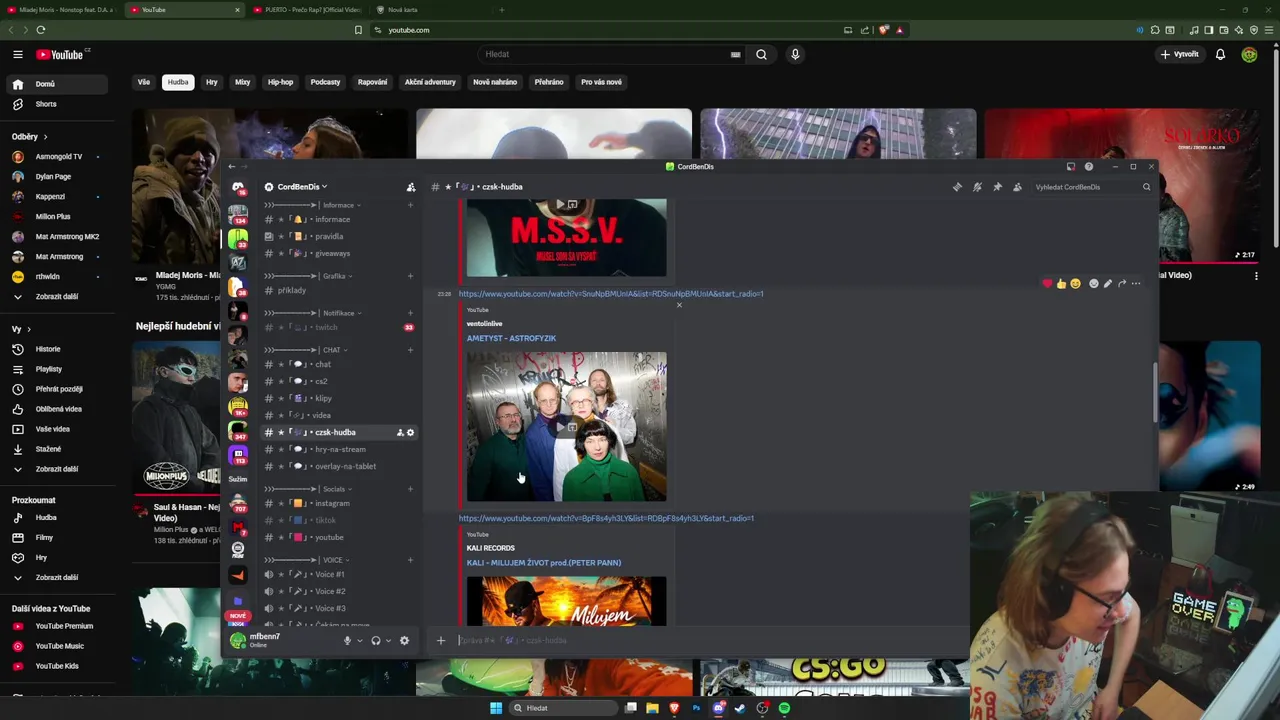Select the Vše filter chip

pyautogui.click(x=144, y=82)
